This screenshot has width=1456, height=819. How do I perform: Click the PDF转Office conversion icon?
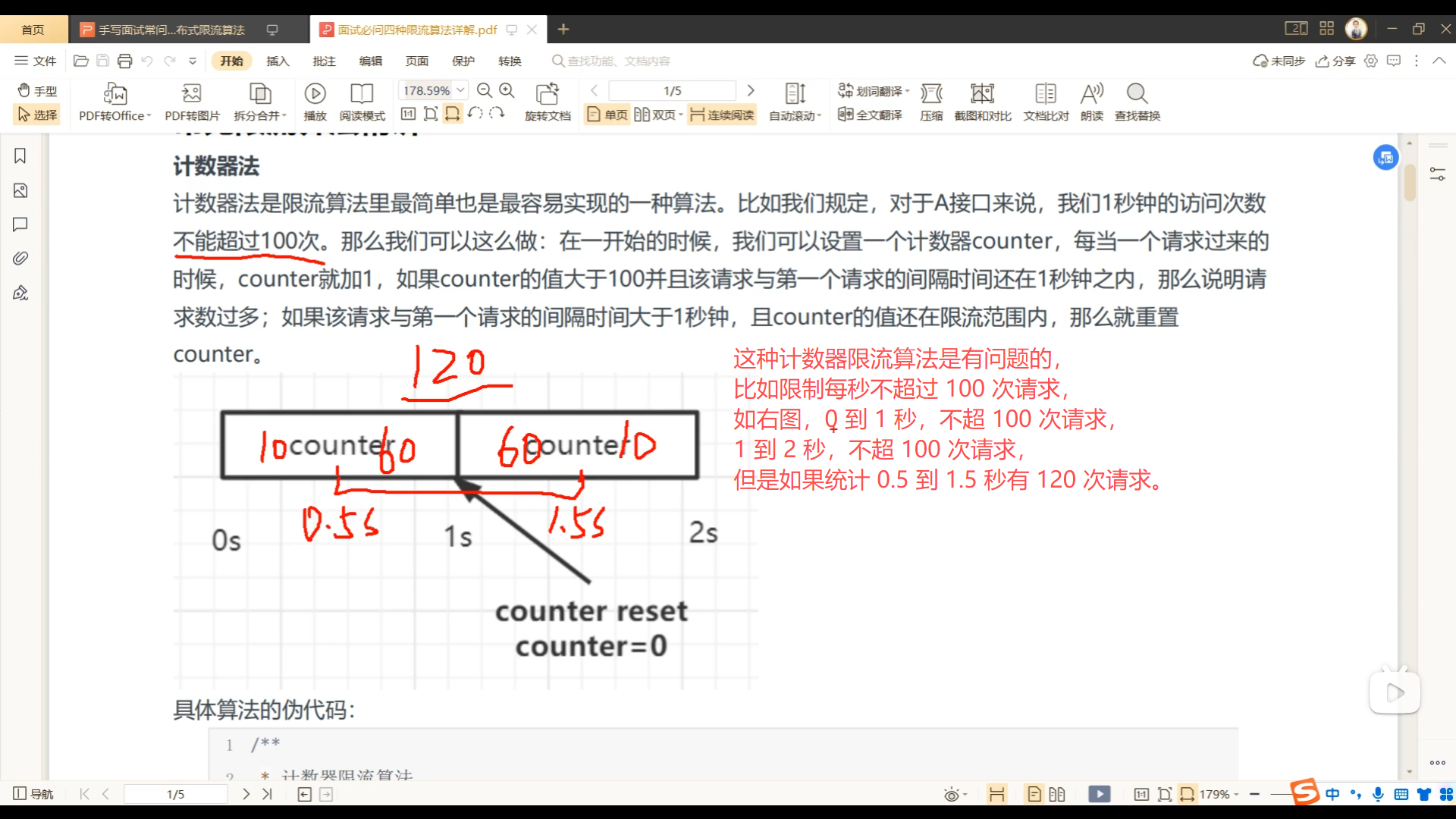115,94
